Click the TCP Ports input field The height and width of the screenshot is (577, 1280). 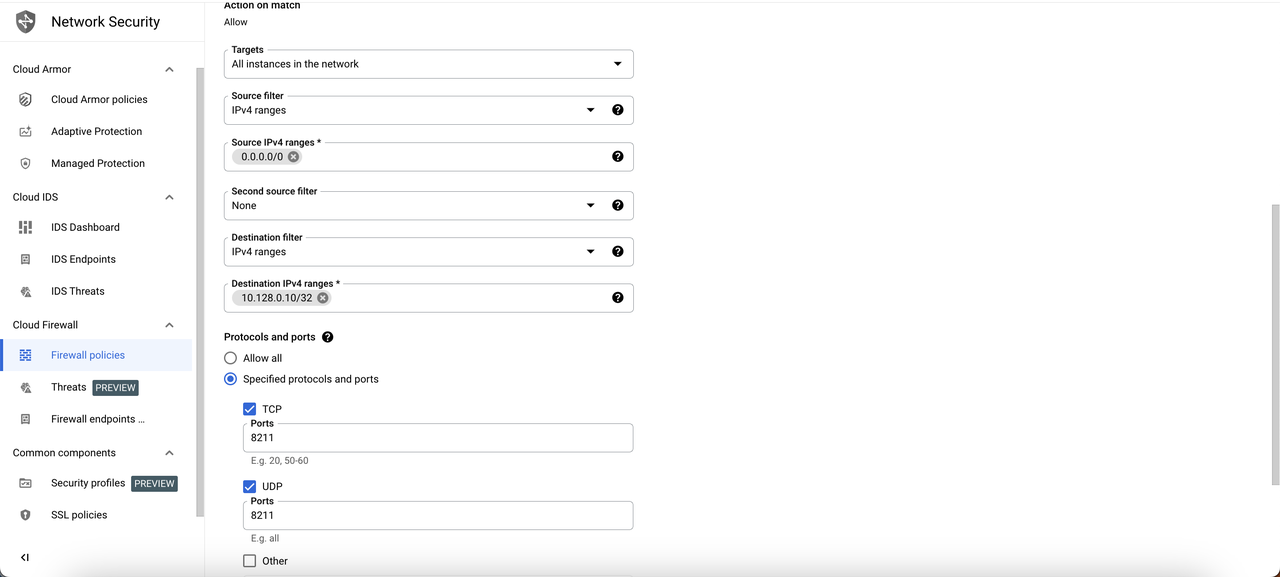(438, 438)
